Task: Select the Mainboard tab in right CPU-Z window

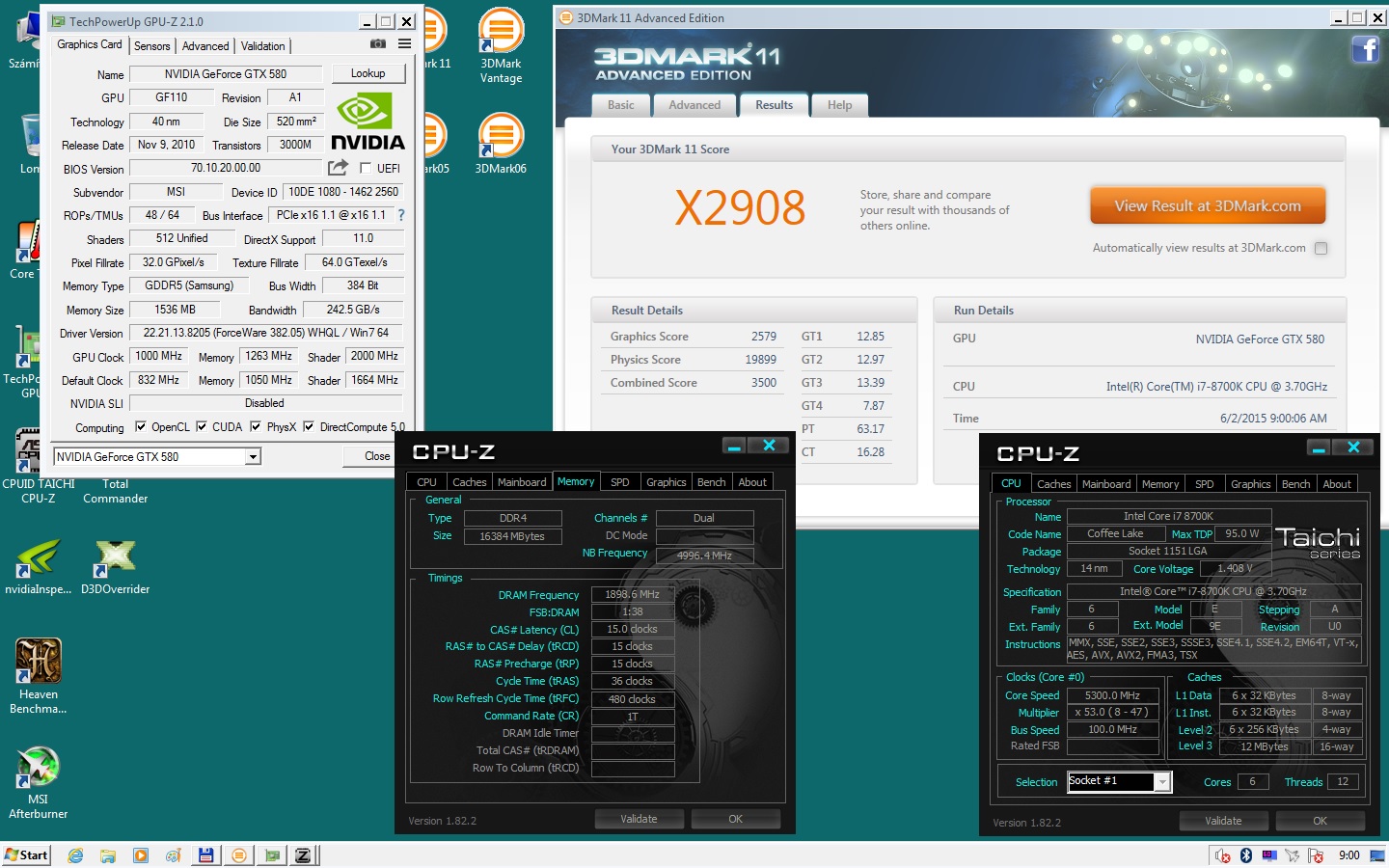Action: click(1106, 484)
